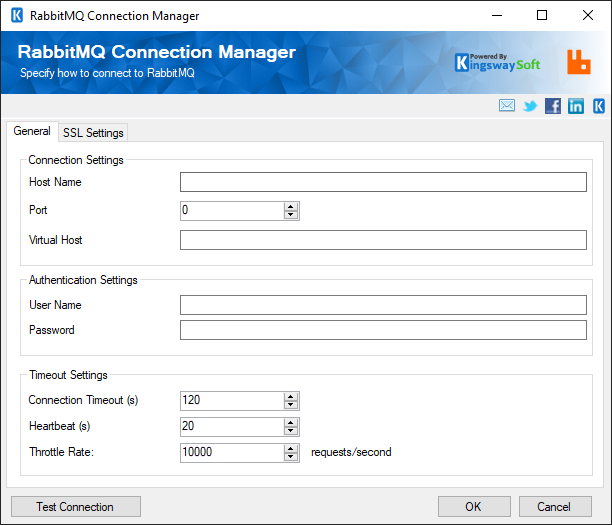Increase Throttle Rate with up arrow

click(291, 448)
